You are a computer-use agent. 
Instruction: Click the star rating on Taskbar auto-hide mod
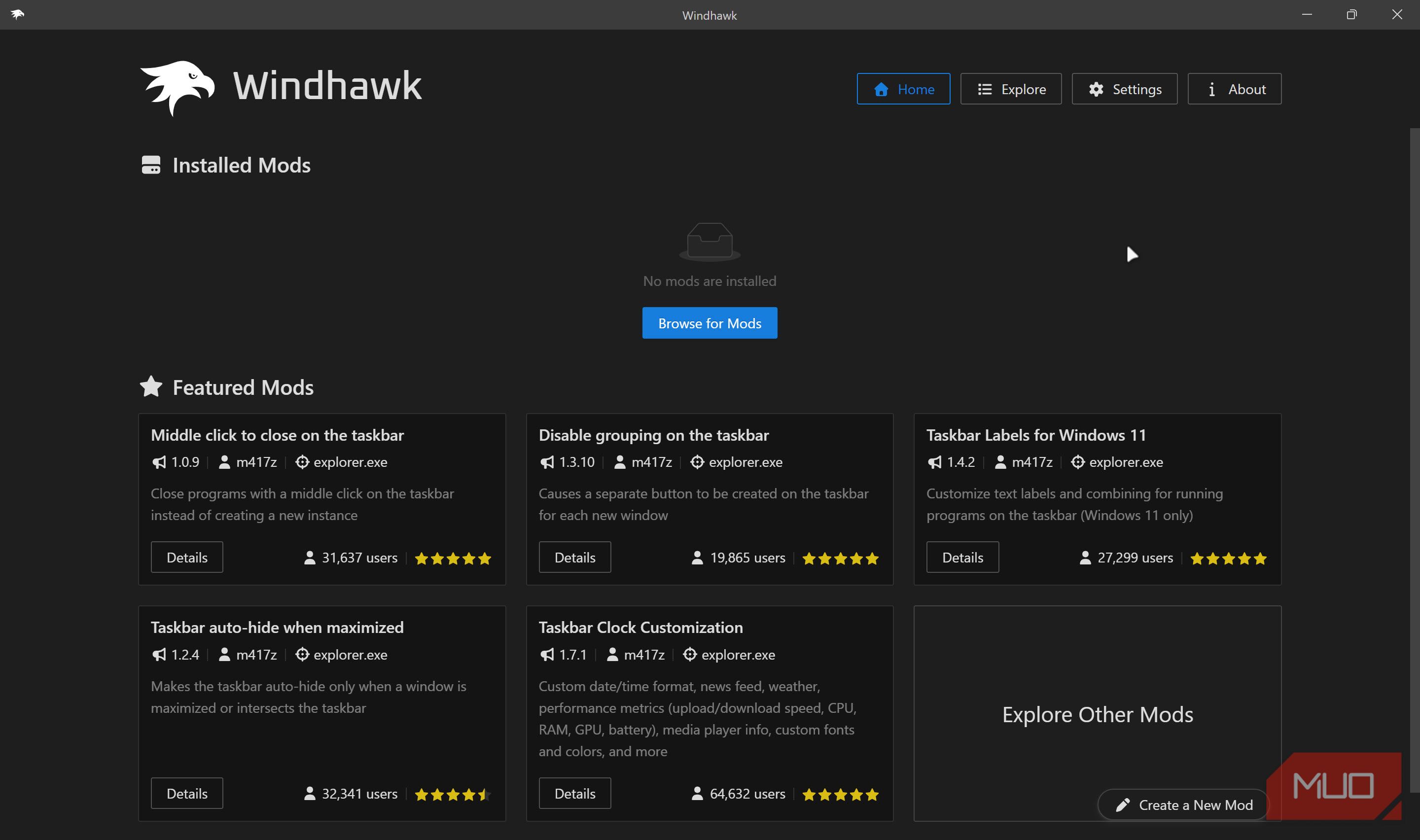pos(453,795)
